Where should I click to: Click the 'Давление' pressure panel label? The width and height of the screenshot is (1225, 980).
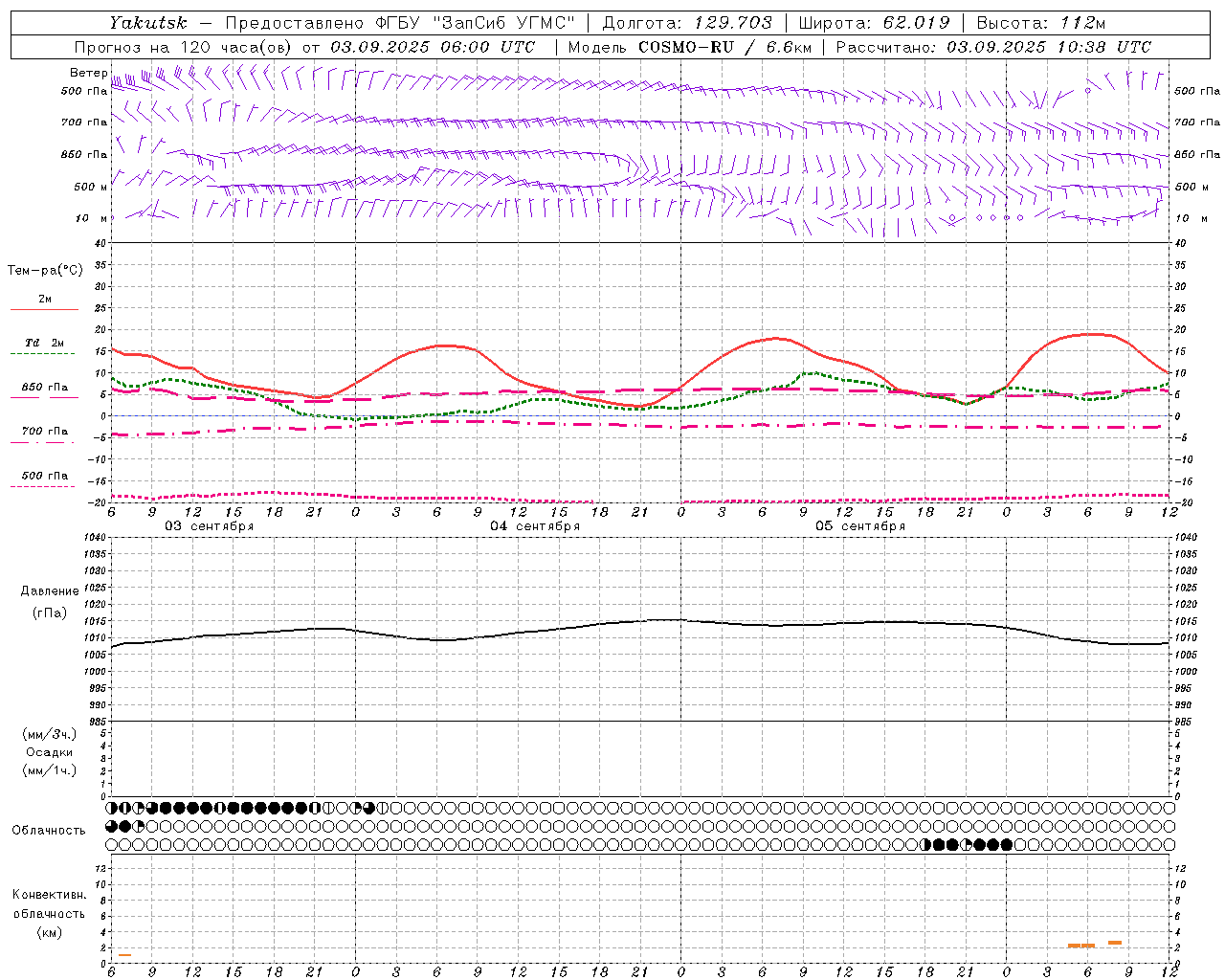tap(50, 591)
